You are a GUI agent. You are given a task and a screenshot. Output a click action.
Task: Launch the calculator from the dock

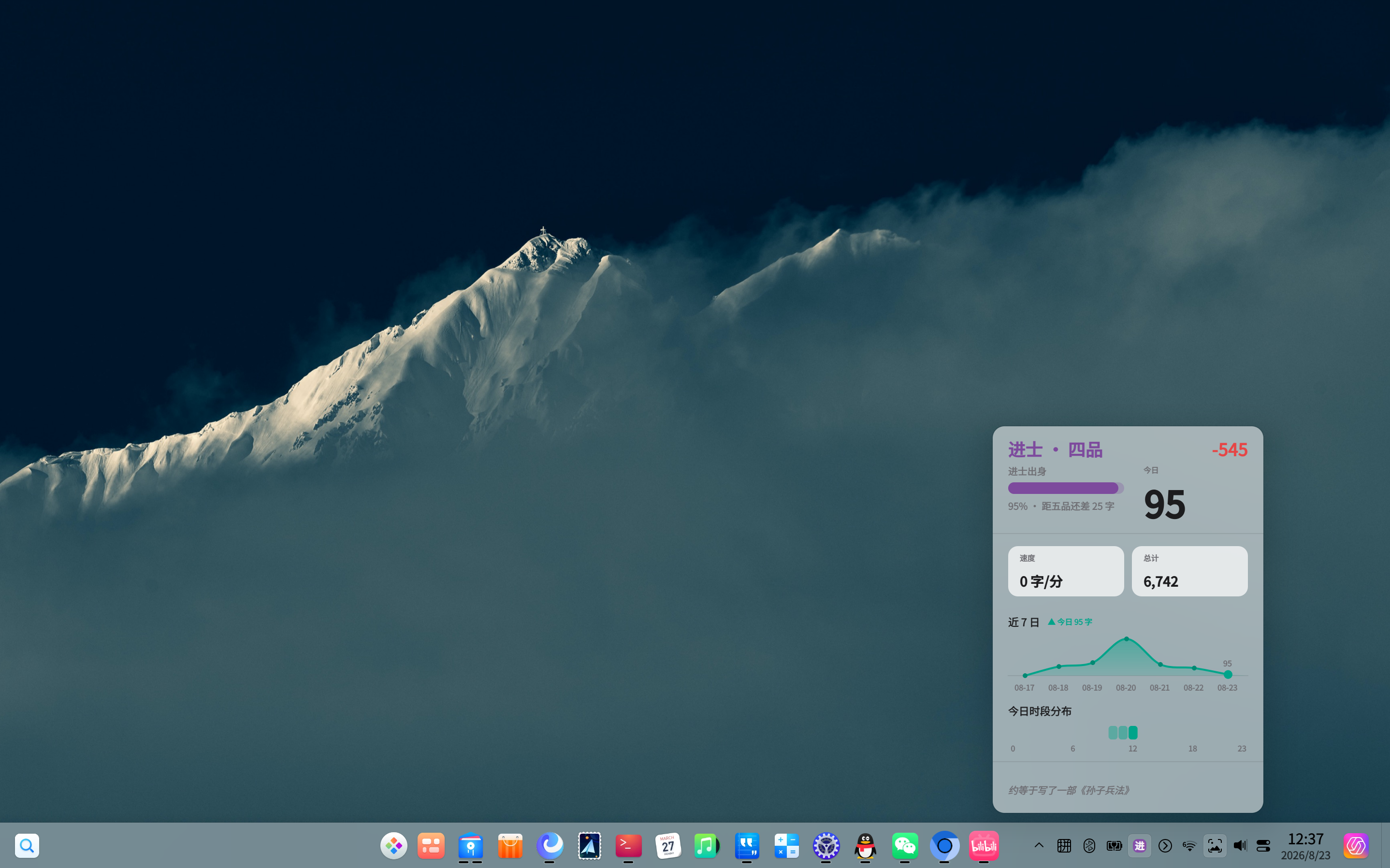point(786,846)
